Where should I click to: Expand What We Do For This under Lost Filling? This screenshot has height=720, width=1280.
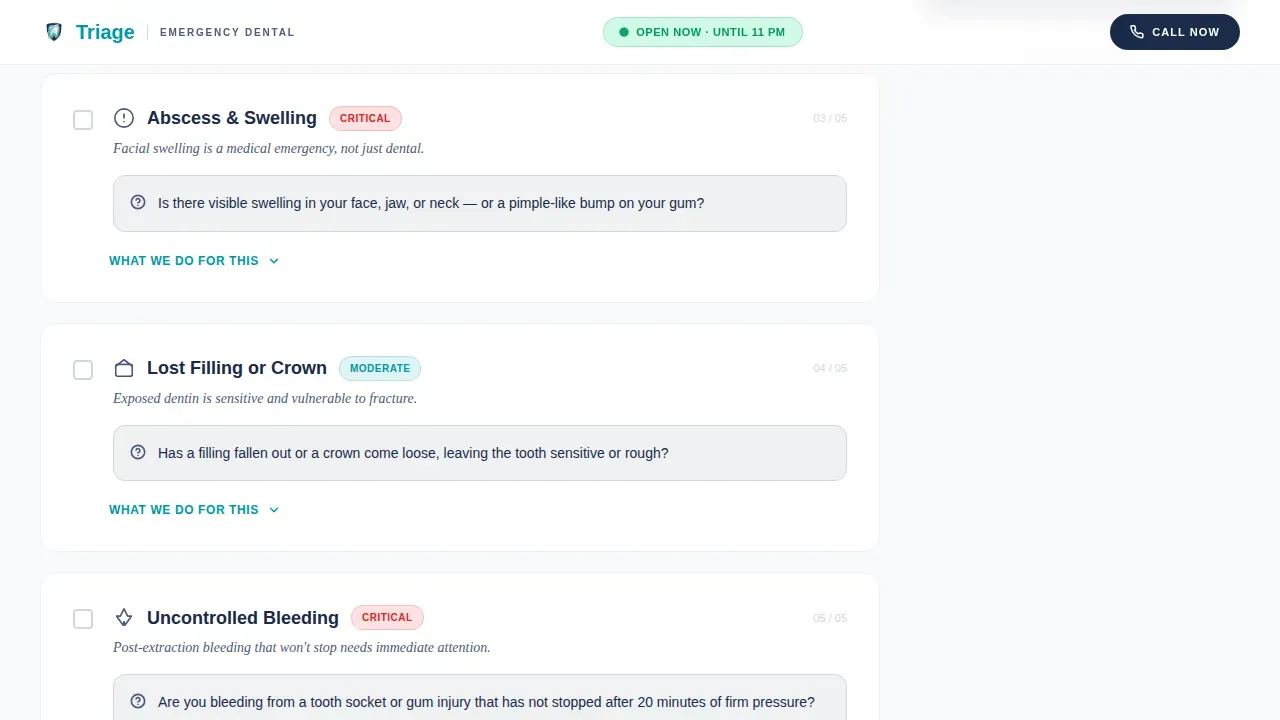(194, 510)
